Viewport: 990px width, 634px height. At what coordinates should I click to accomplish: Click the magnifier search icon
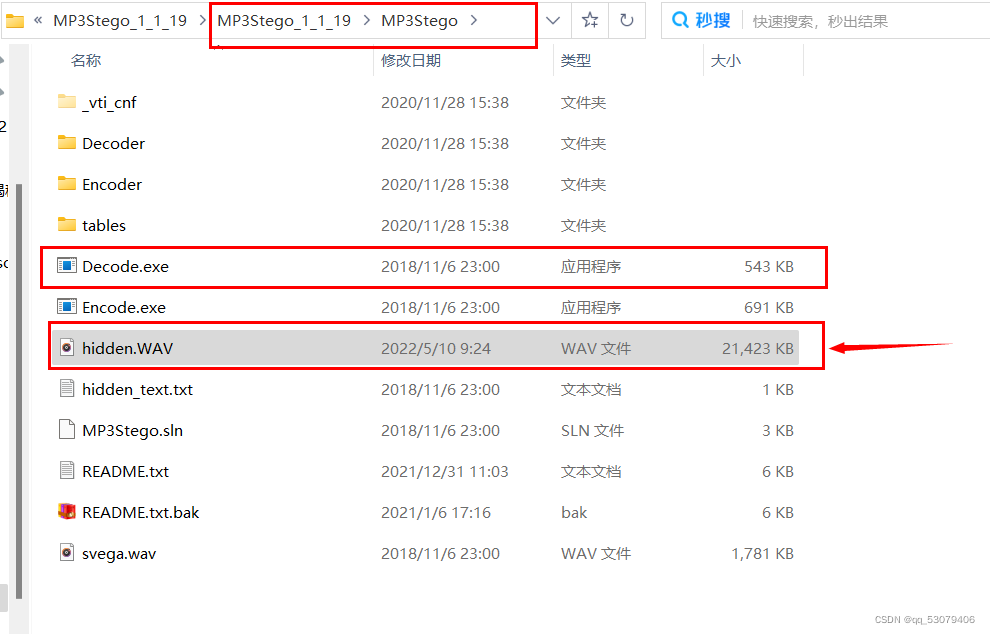pyautogui.click(x=680, y=20)
